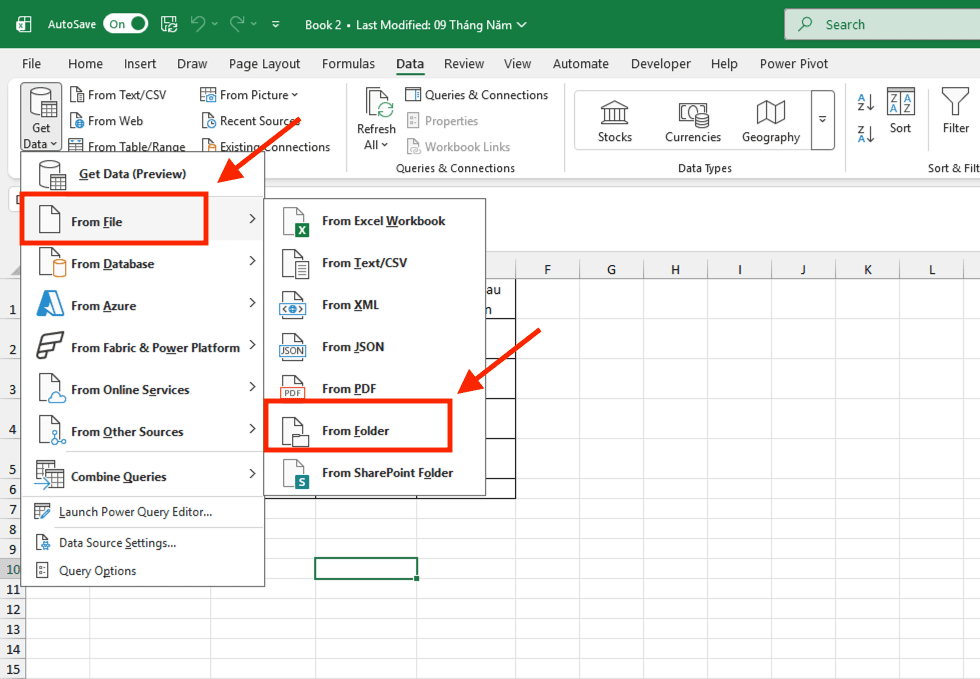Open Customize Quick Access Toolbar dropdown
This screenshot has width=980, height=679.
276,24
